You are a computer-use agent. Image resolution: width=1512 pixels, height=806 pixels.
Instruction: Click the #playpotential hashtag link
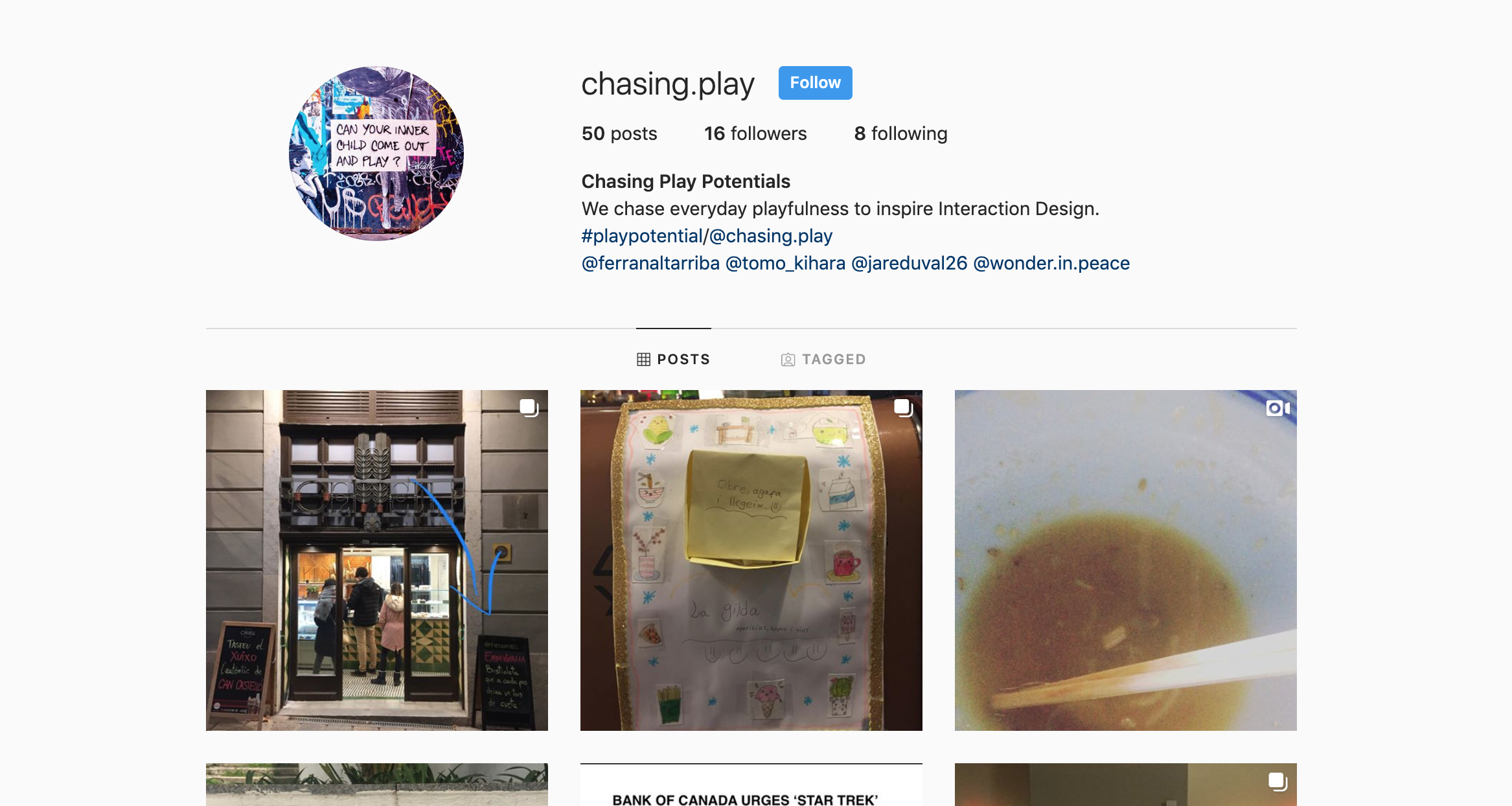click(x=642, y=236)
